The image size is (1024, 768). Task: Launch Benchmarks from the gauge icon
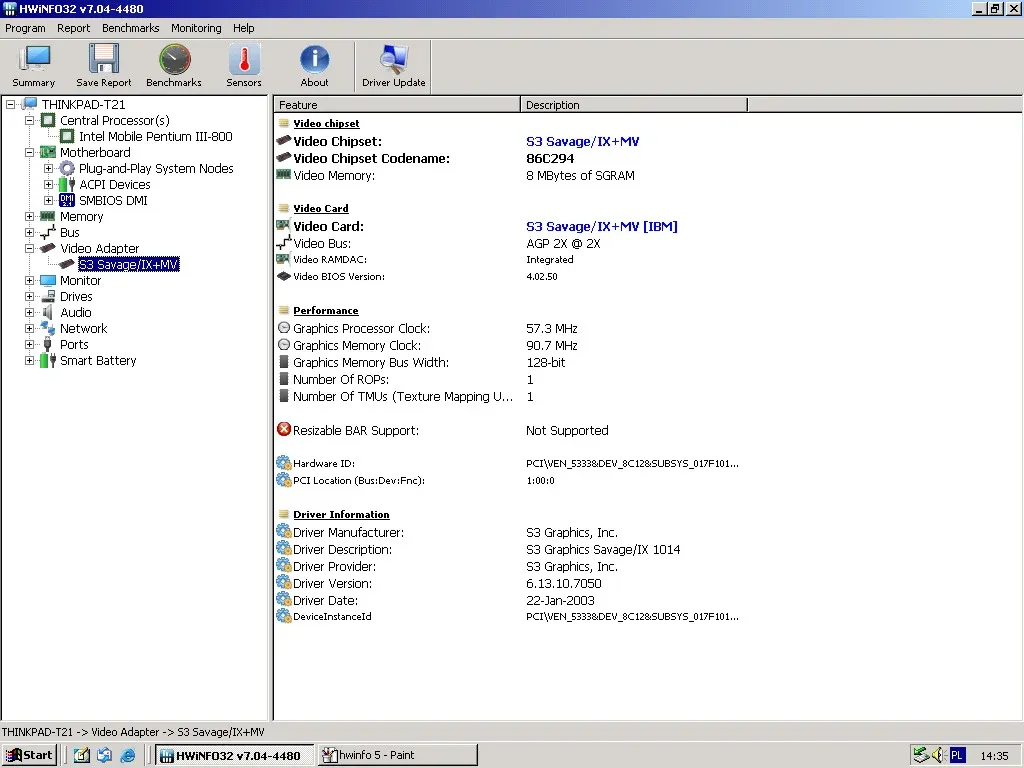pos(174,59)
